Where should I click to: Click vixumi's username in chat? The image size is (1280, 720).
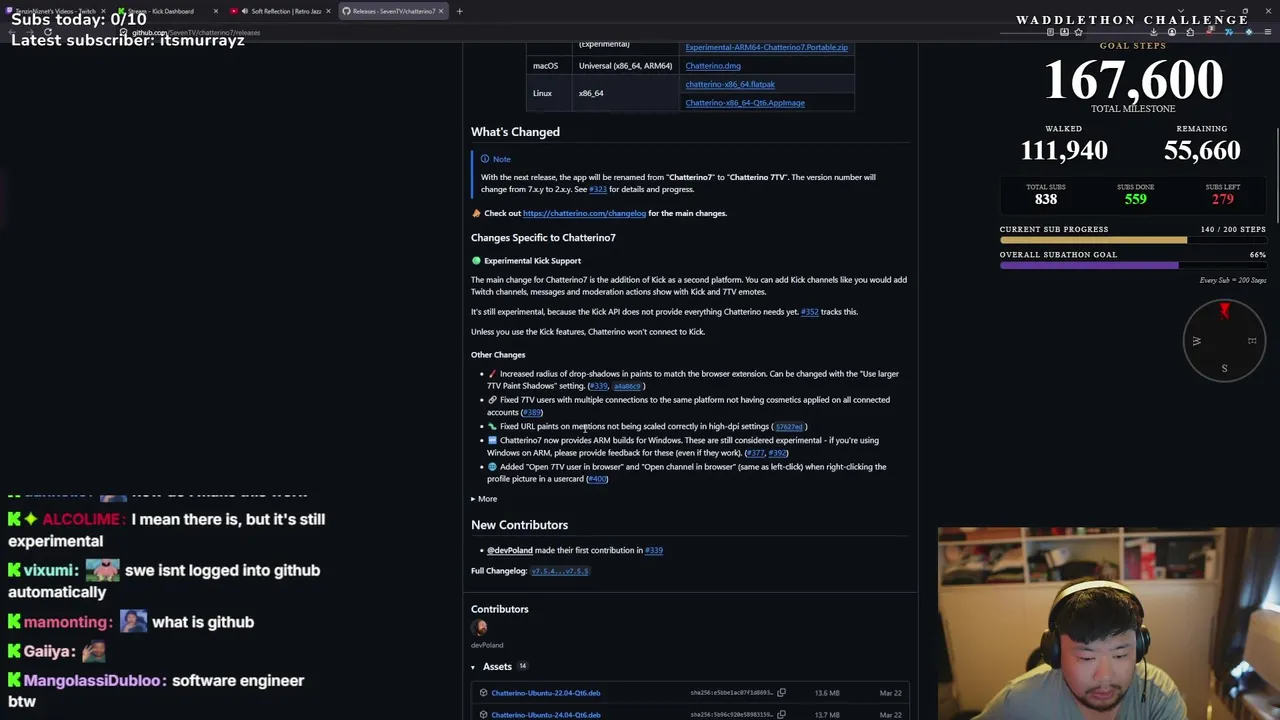51,570
